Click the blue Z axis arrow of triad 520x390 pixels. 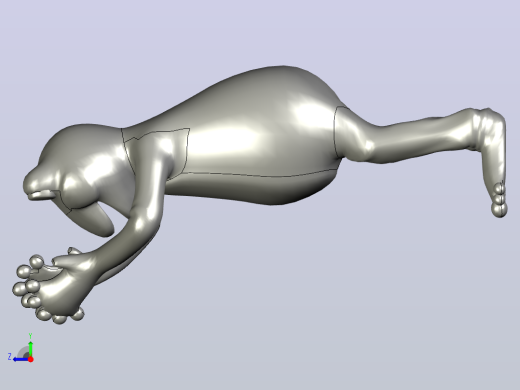tap(21, 359)
